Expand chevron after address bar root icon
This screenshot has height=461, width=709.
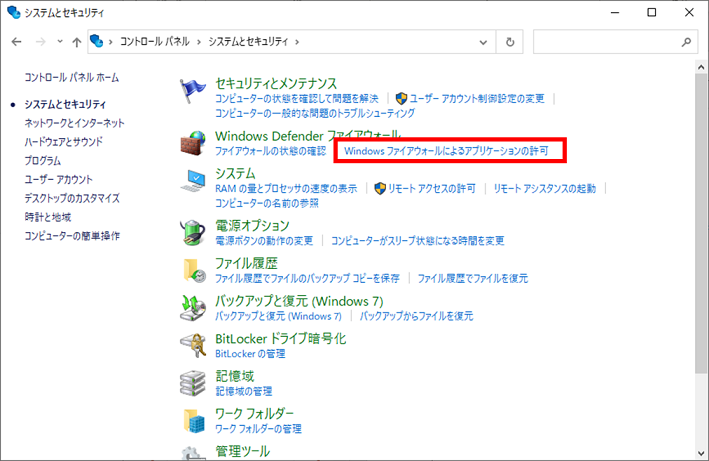[110, 42]
